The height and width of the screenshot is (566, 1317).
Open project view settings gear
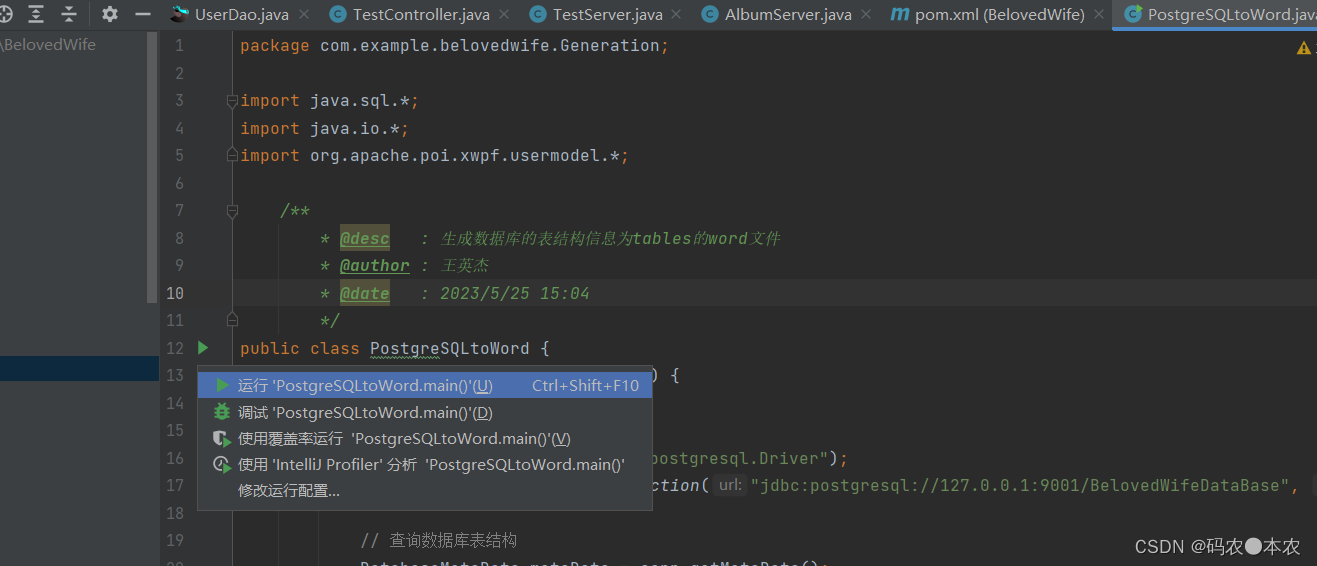110,14
